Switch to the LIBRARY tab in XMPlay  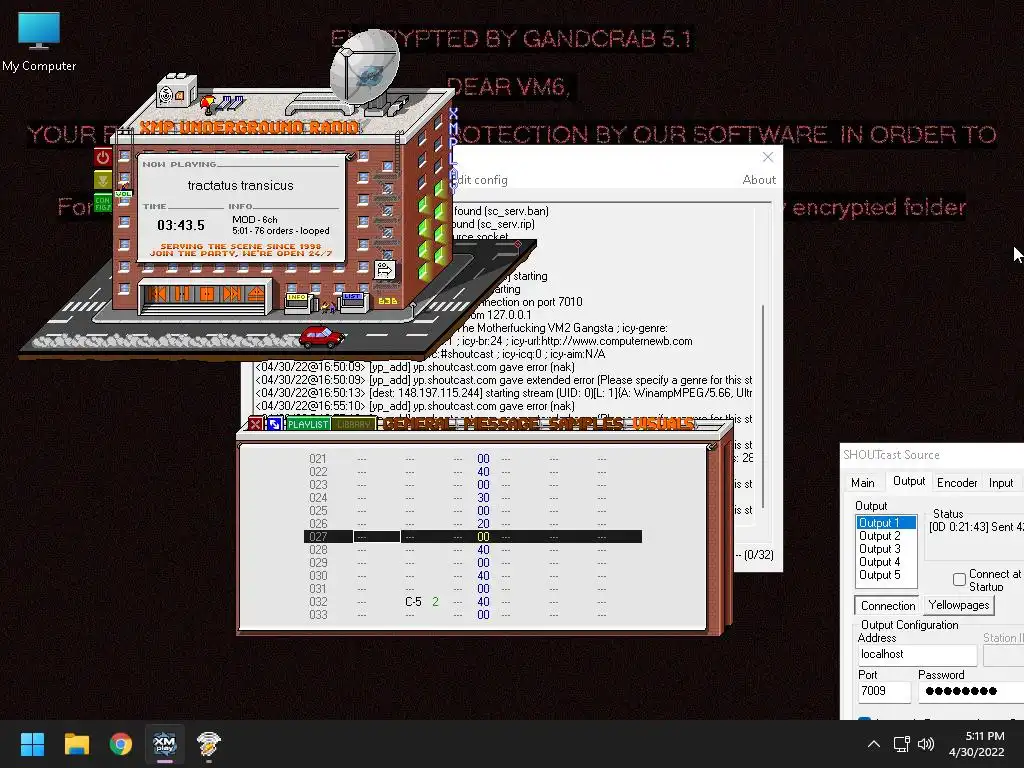(x=354, y=424)
